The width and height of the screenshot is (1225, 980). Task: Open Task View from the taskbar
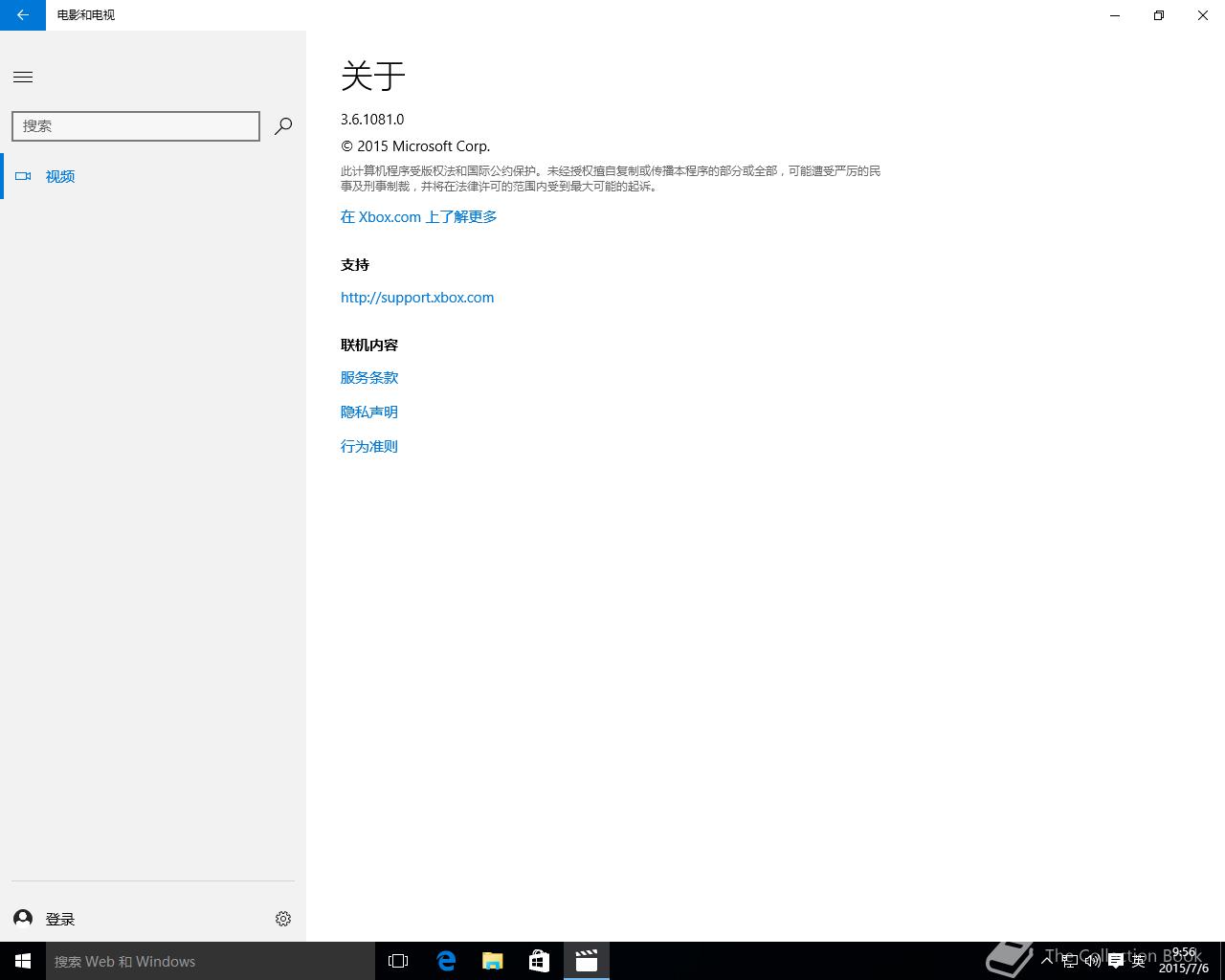click(x=398, y=961)
